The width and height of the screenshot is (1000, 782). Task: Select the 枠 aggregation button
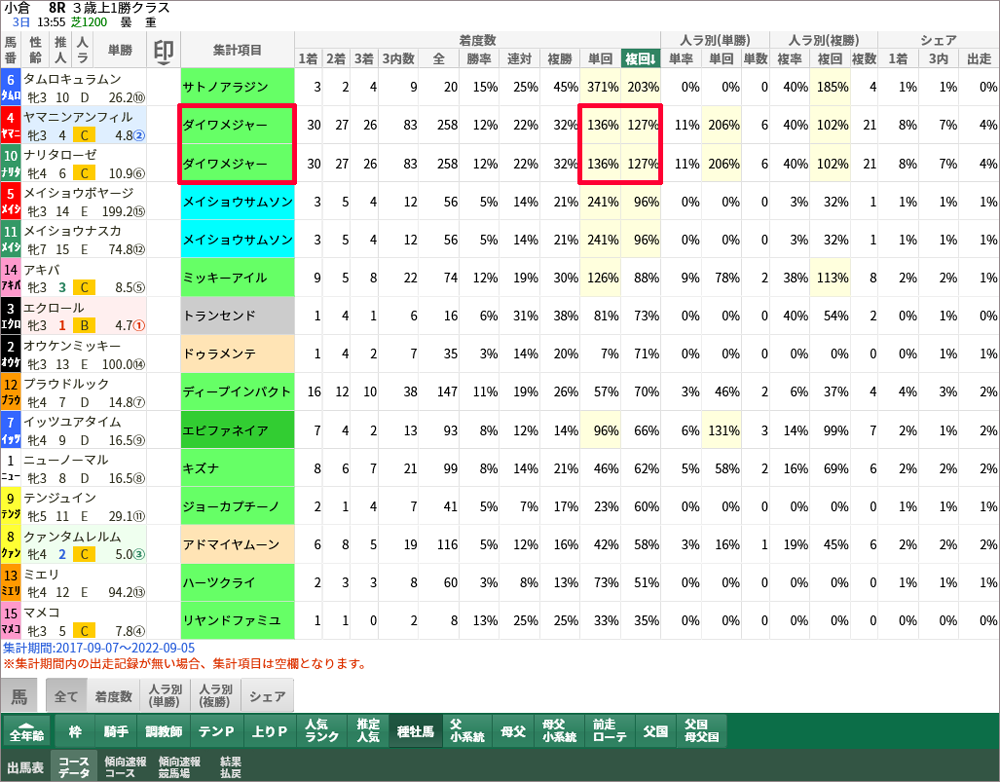coord(75,731)
